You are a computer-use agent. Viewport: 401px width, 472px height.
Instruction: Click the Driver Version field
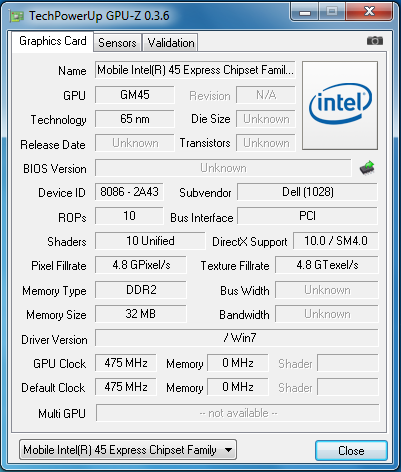click(x=237, y=338)
